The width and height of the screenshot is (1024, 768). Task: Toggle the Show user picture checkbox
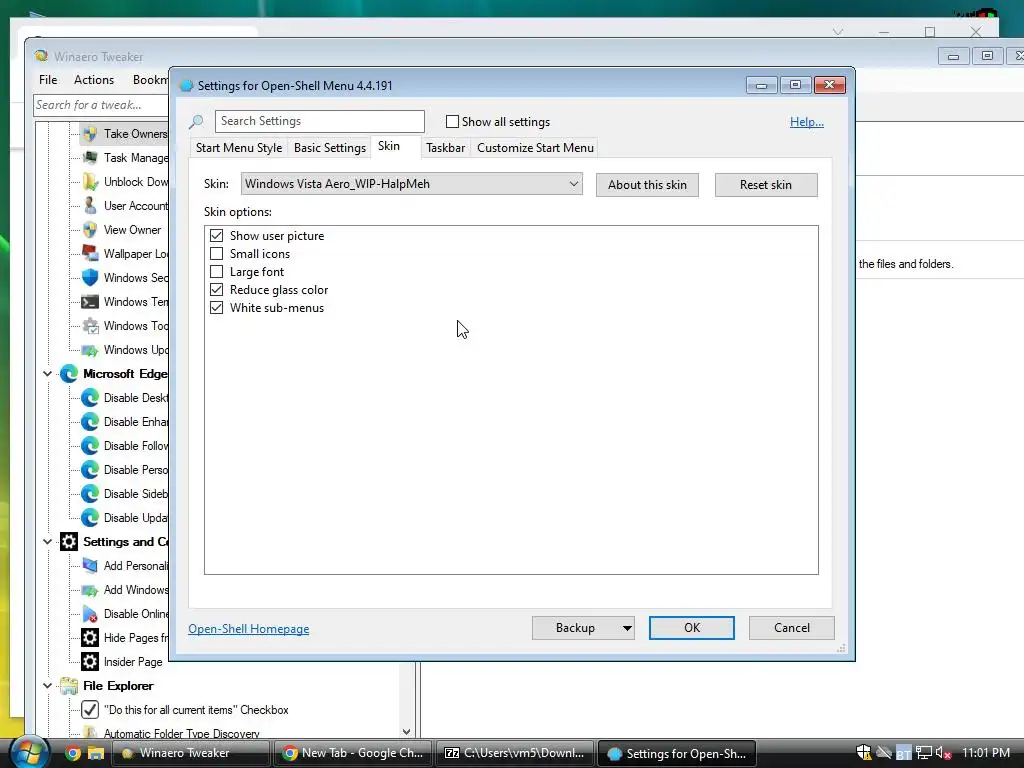216,235
